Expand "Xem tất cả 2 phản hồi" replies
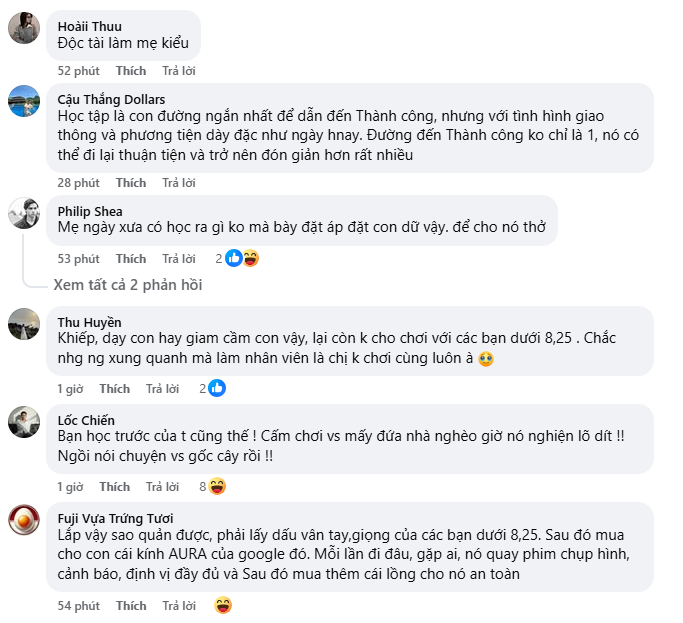The width and height of the screenshot is (683, 623). [128, 285]
